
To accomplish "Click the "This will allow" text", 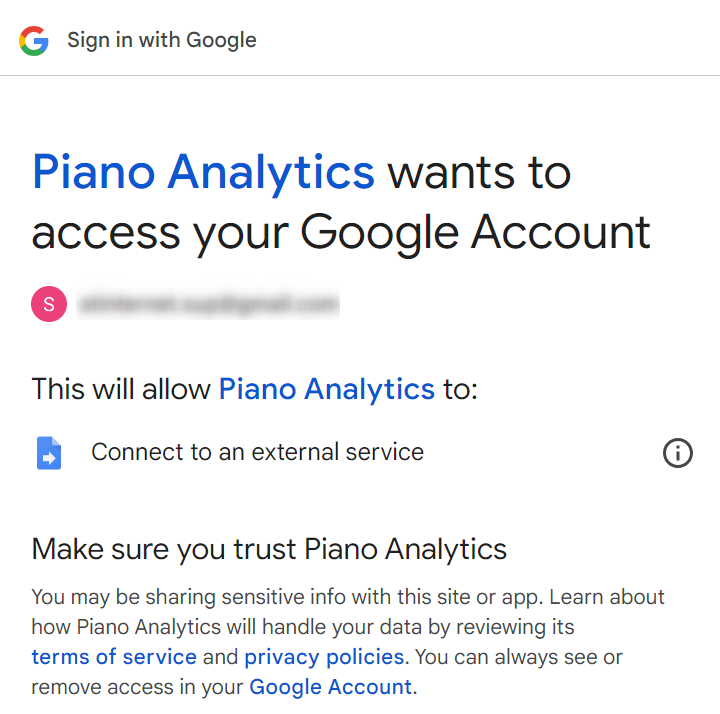I will tap(121, 388).
